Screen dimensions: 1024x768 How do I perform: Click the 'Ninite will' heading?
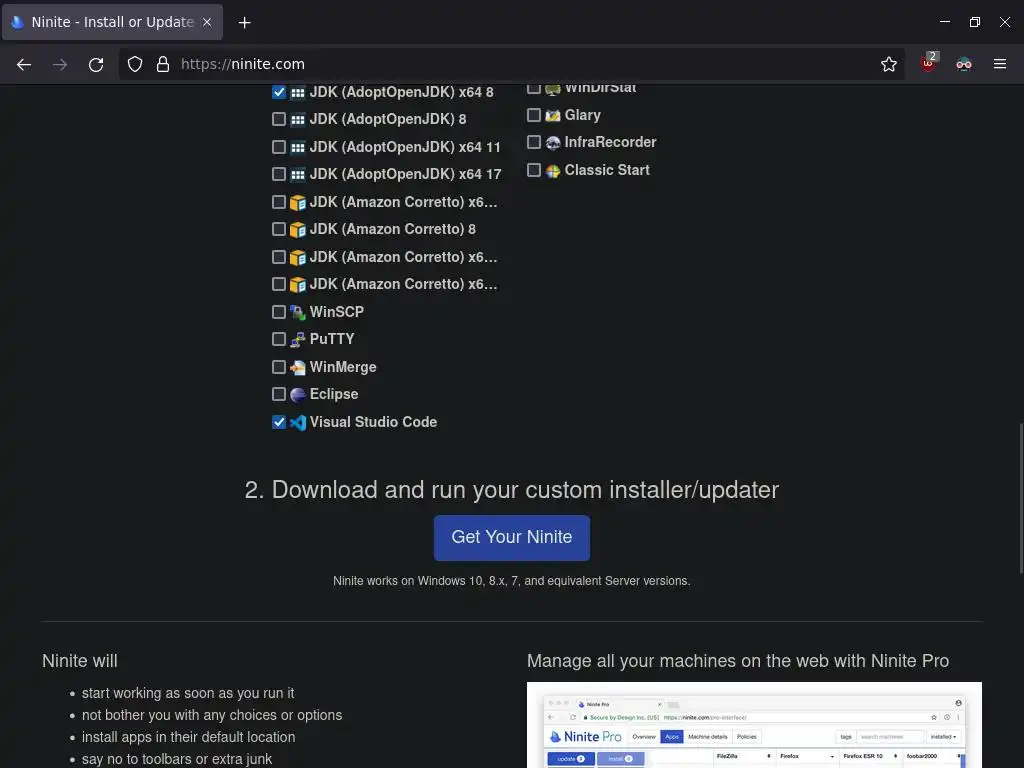coord(80,661)
